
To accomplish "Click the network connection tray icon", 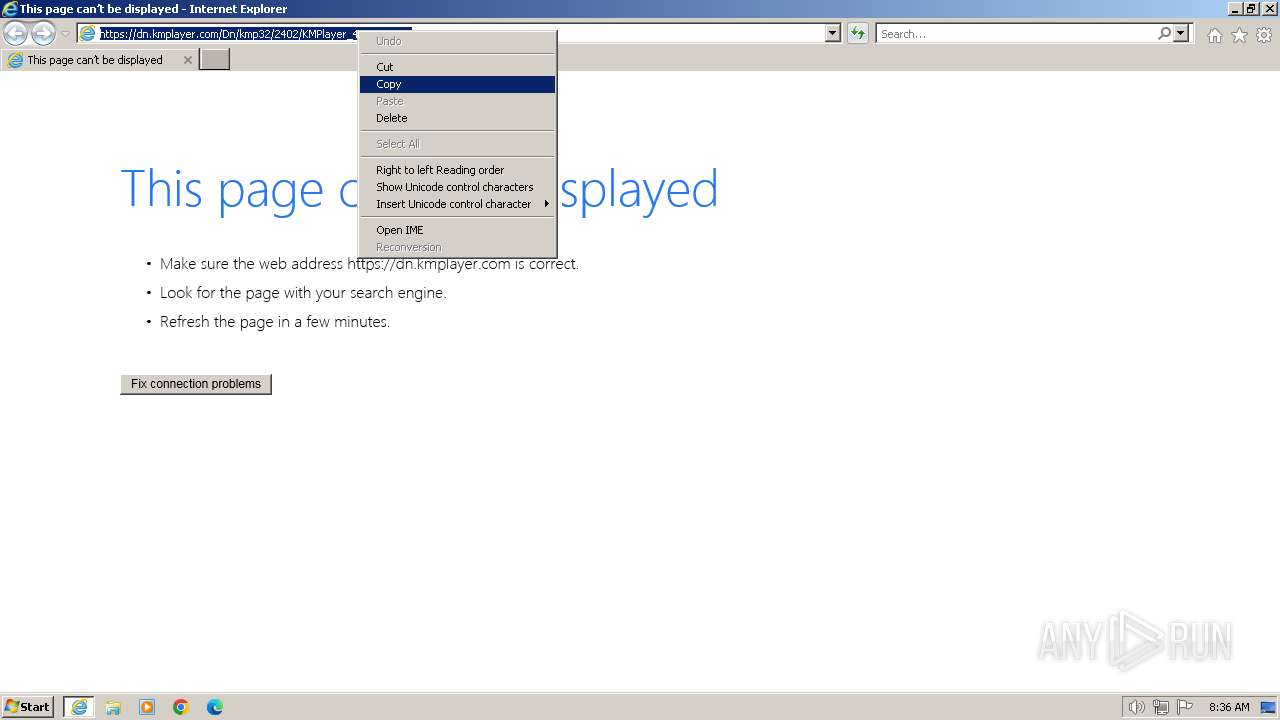I will coord(1161,707).
